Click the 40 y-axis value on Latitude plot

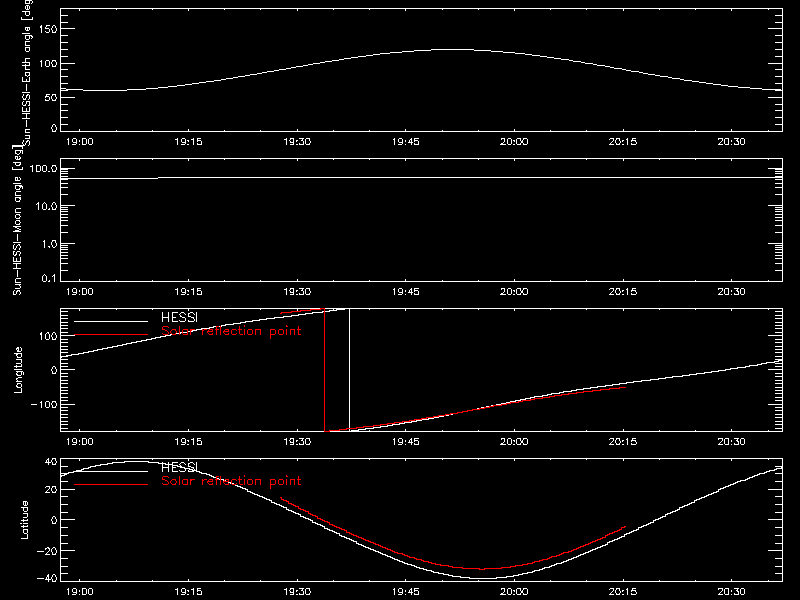point(51,462)
